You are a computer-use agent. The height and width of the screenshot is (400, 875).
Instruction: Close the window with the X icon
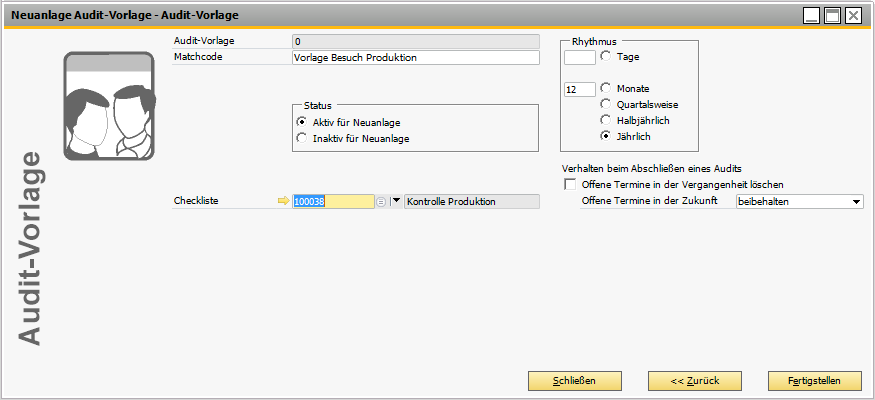pyautogui.click(x=853, y=15)
